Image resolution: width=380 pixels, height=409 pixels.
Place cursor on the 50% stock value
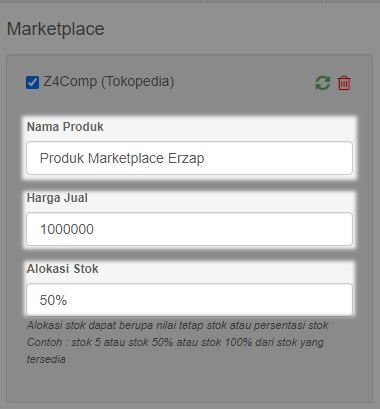(53, 300)
